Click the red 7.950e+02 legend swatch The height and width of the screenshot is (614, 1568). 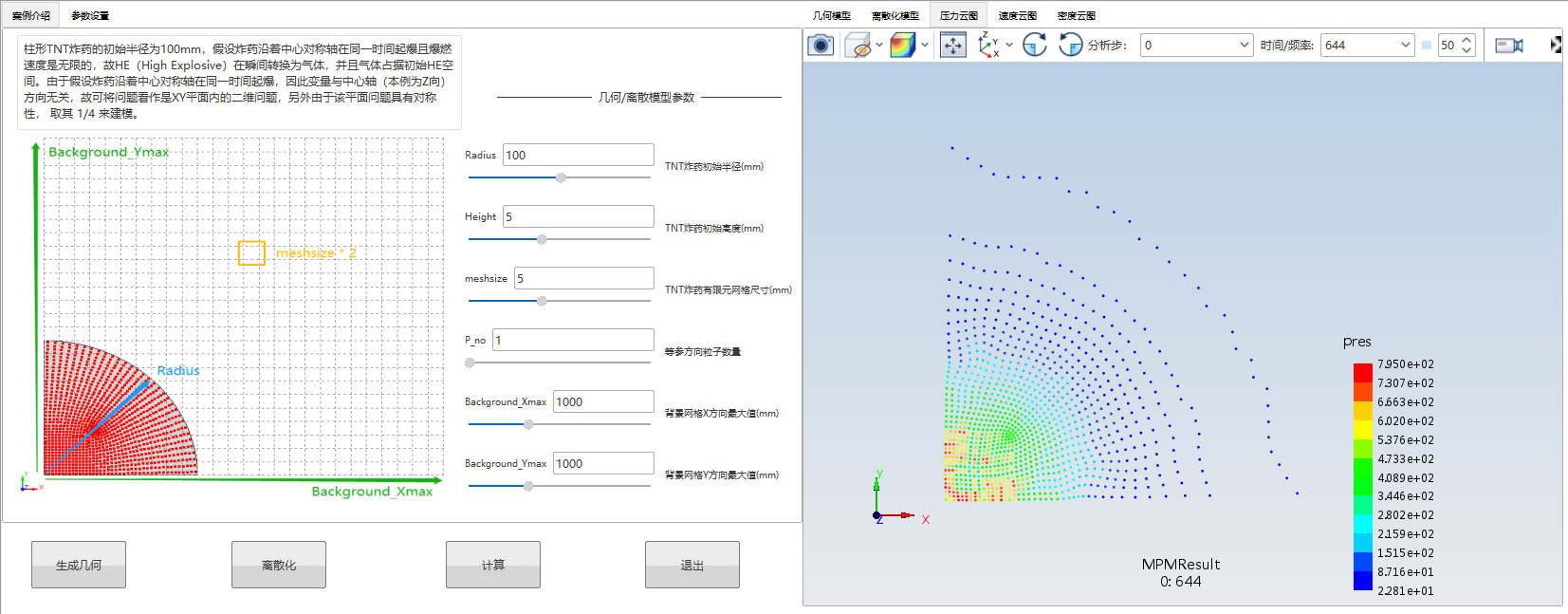coord(1363,372)
